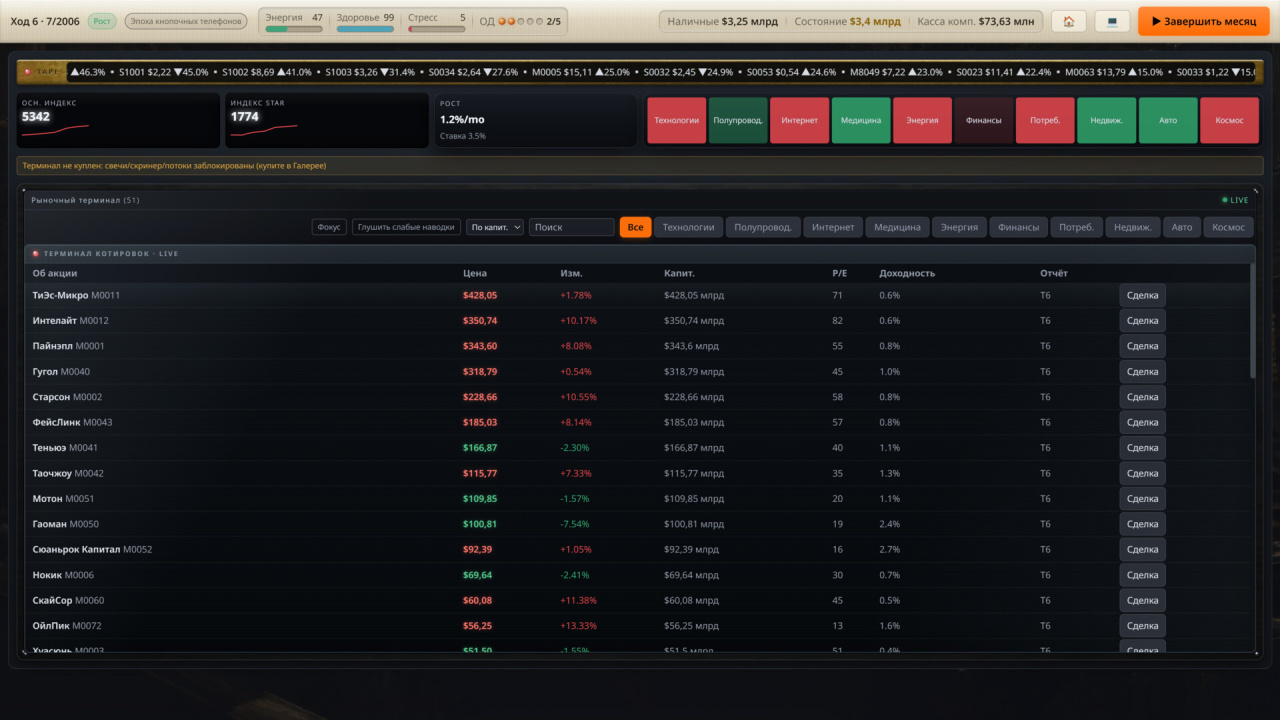This screenshot has height=720, width=1280.
Task: Click the Поиск search field
Action: 572,227
